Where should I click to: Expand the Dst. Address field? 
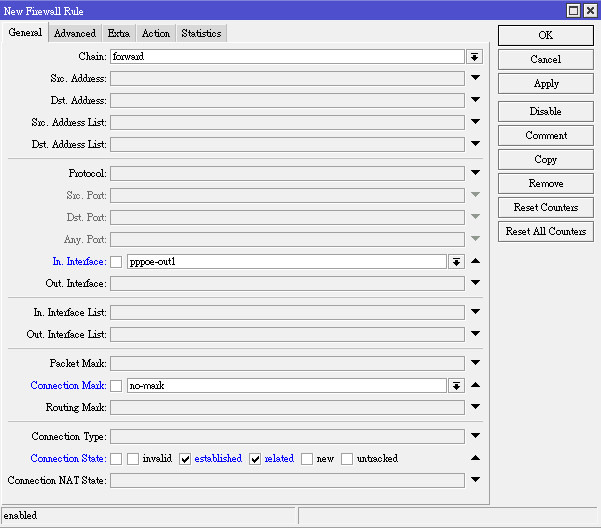click(475, 100)
